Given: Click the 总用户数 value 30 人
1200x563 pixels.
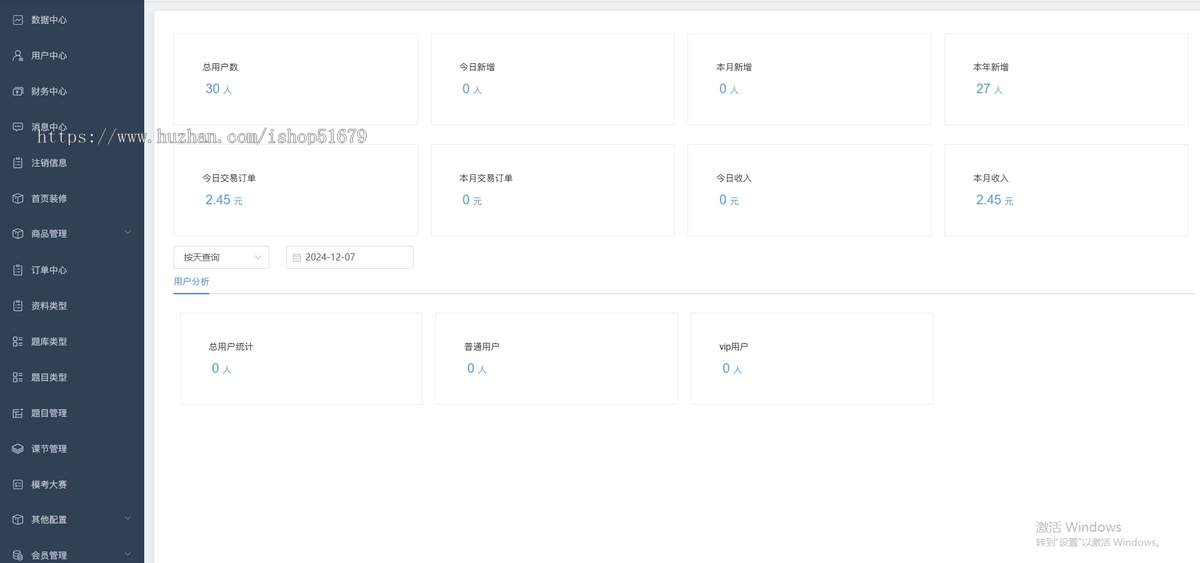Looking at the screenshot, I should point(218,89).
